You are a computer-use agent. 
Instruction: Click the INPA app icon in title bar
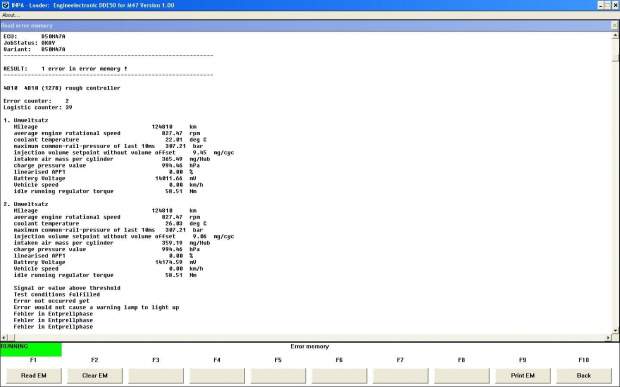(x=5, y=5)
